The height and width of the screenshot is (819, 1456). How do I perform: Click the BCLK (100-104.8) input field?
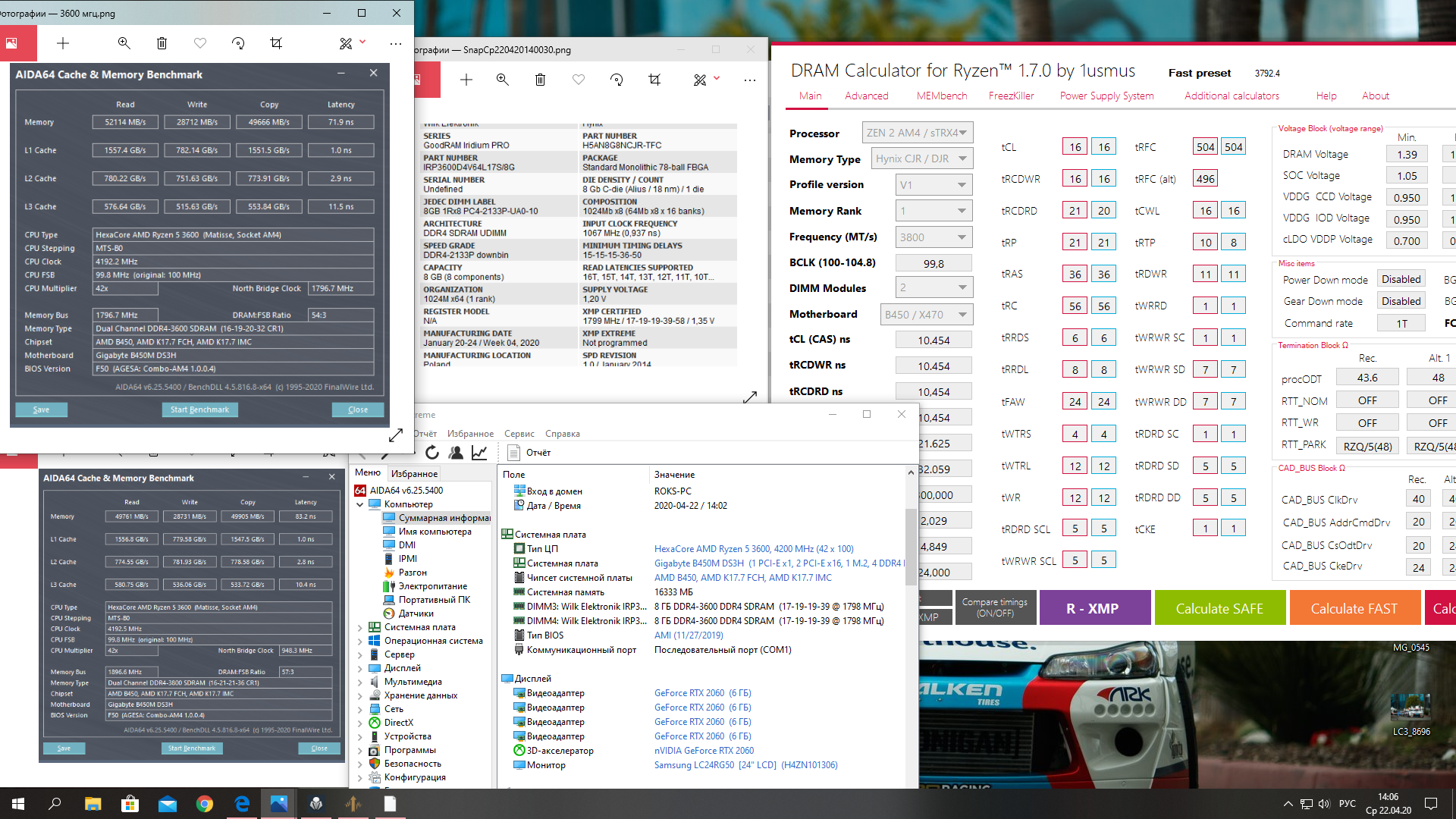click(934, 263)
